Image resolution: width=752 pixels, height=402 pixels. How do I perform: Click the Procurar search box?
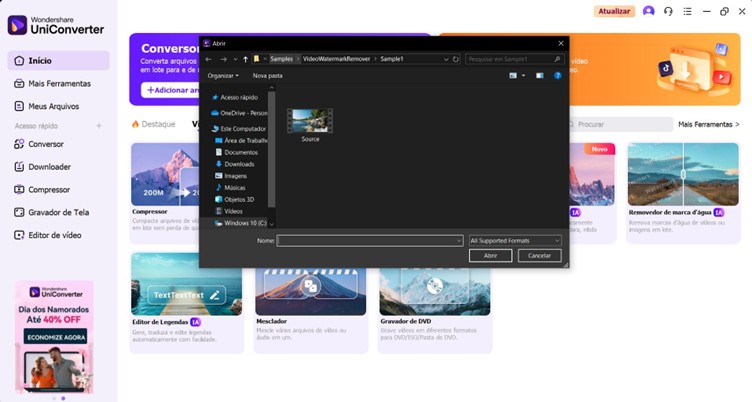[621, 124]
